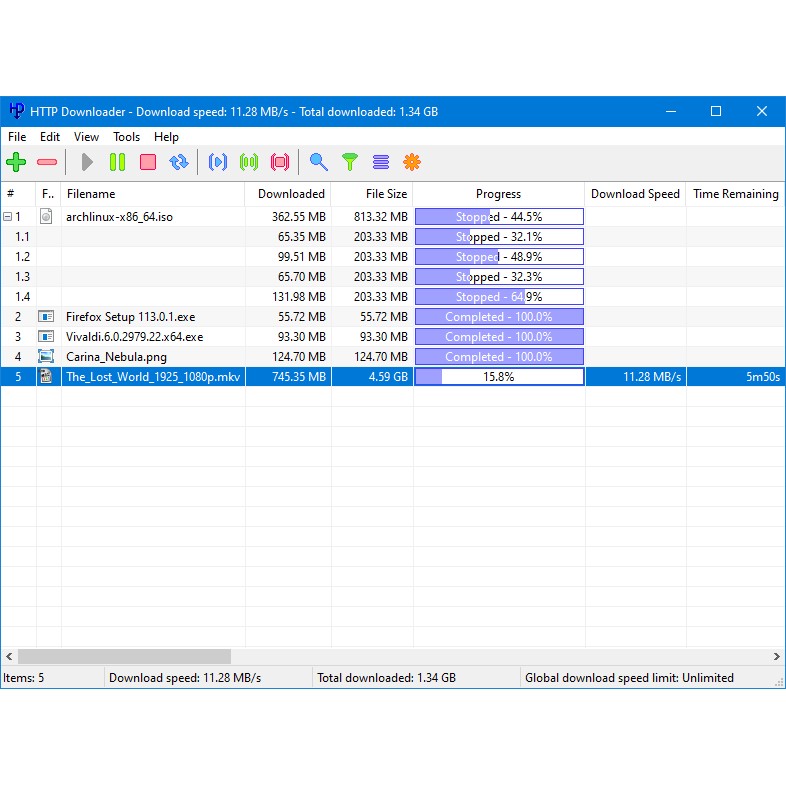This screenshot has height=786, width=786.
Task: Click the video icon for The_Lost_World mkv
Action: (46, 376)
